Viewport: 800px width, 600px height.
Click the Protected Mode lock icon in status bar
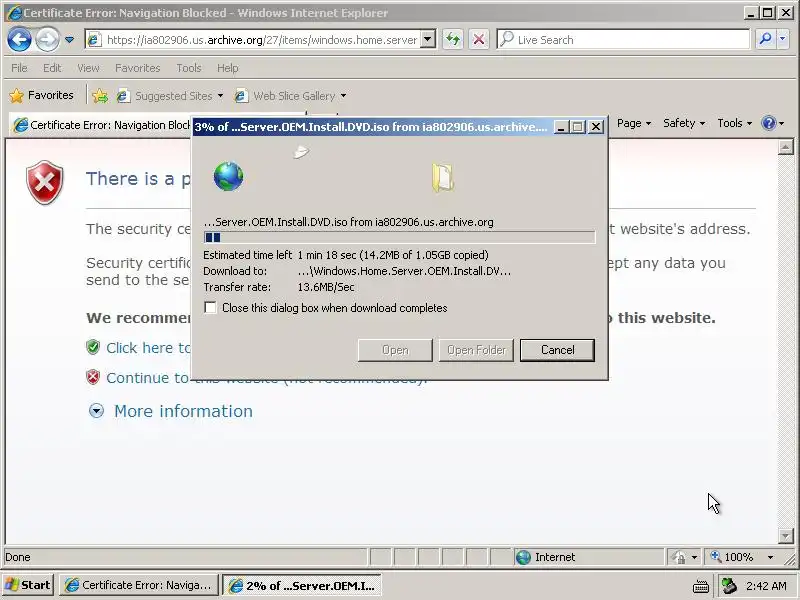point(679,557)
